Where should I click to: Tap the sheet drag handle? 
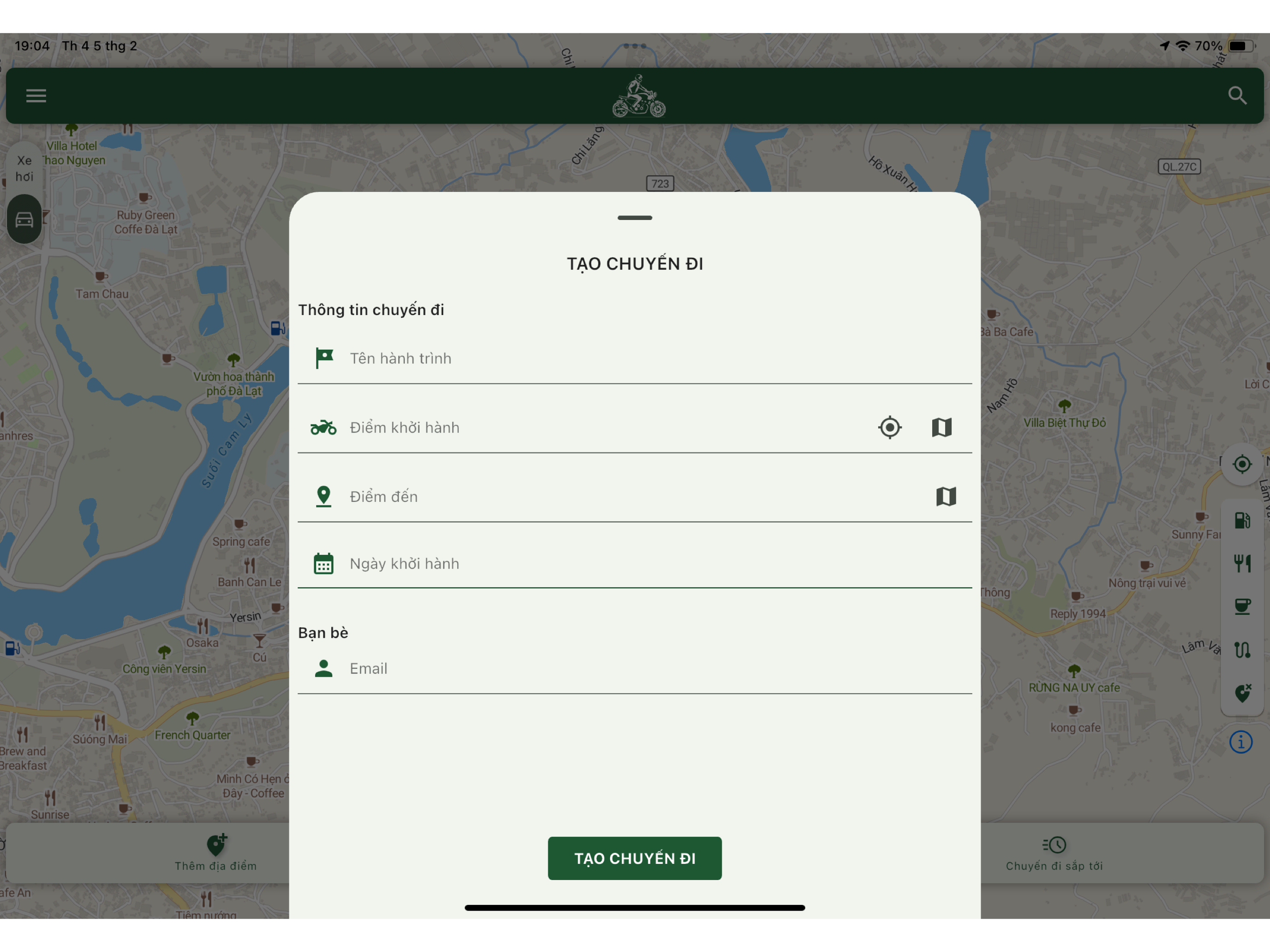point(635,218)
